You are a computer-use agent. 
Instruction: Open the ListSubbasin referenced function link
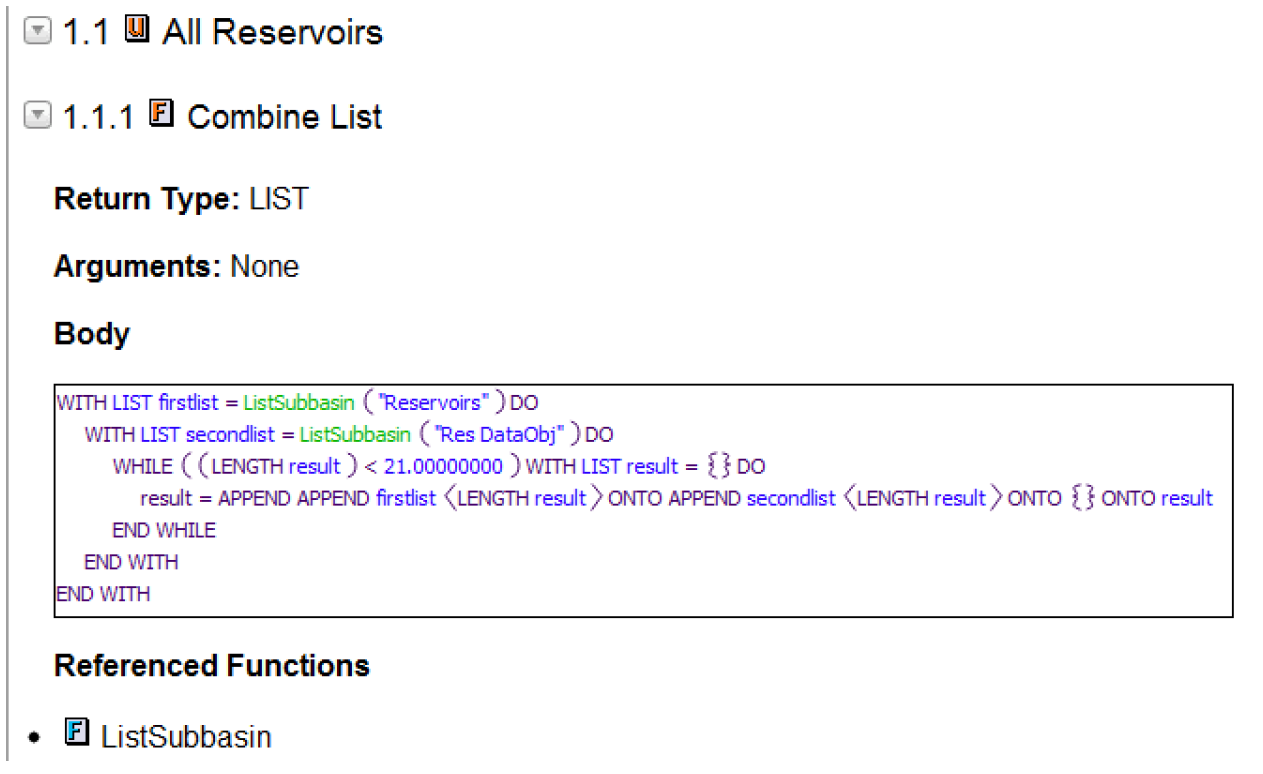pos(186,737)
